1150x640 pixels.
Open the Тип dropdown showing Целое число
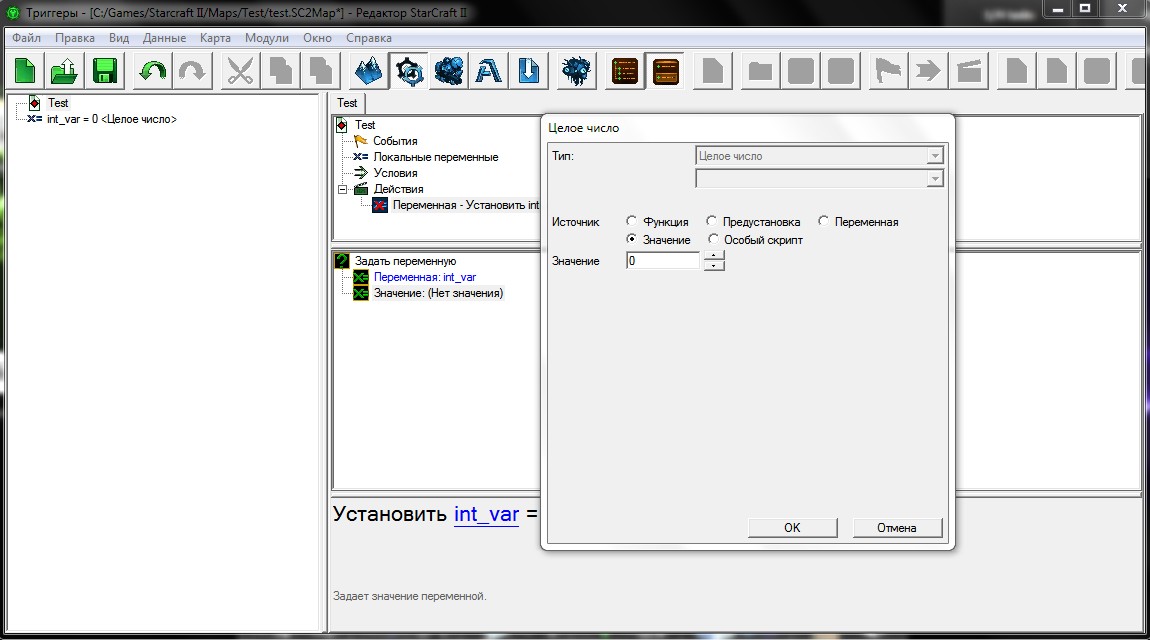(x=819, y=155)
